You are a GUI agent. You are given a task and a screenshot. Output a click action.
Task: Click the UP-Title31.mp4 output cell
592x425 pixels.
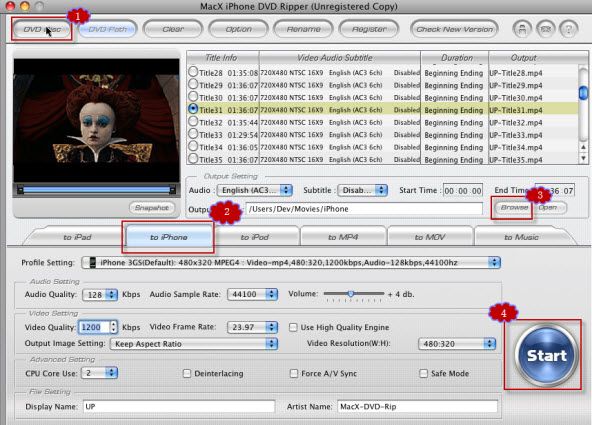click(x=516, y=110)
